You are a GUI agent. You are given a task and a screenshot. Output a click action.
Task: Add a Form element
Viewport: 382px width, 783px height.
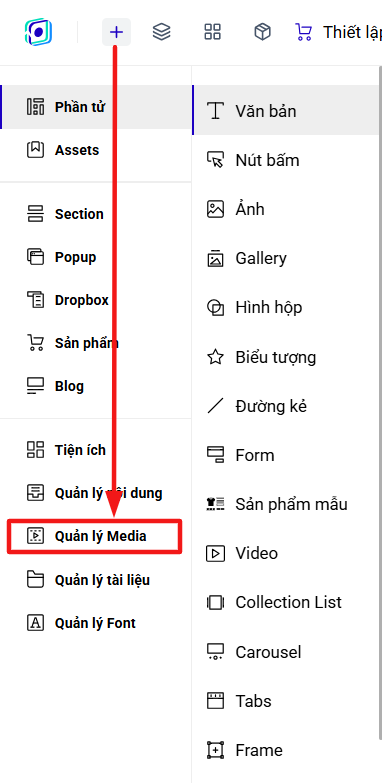[x=287, y=455]
